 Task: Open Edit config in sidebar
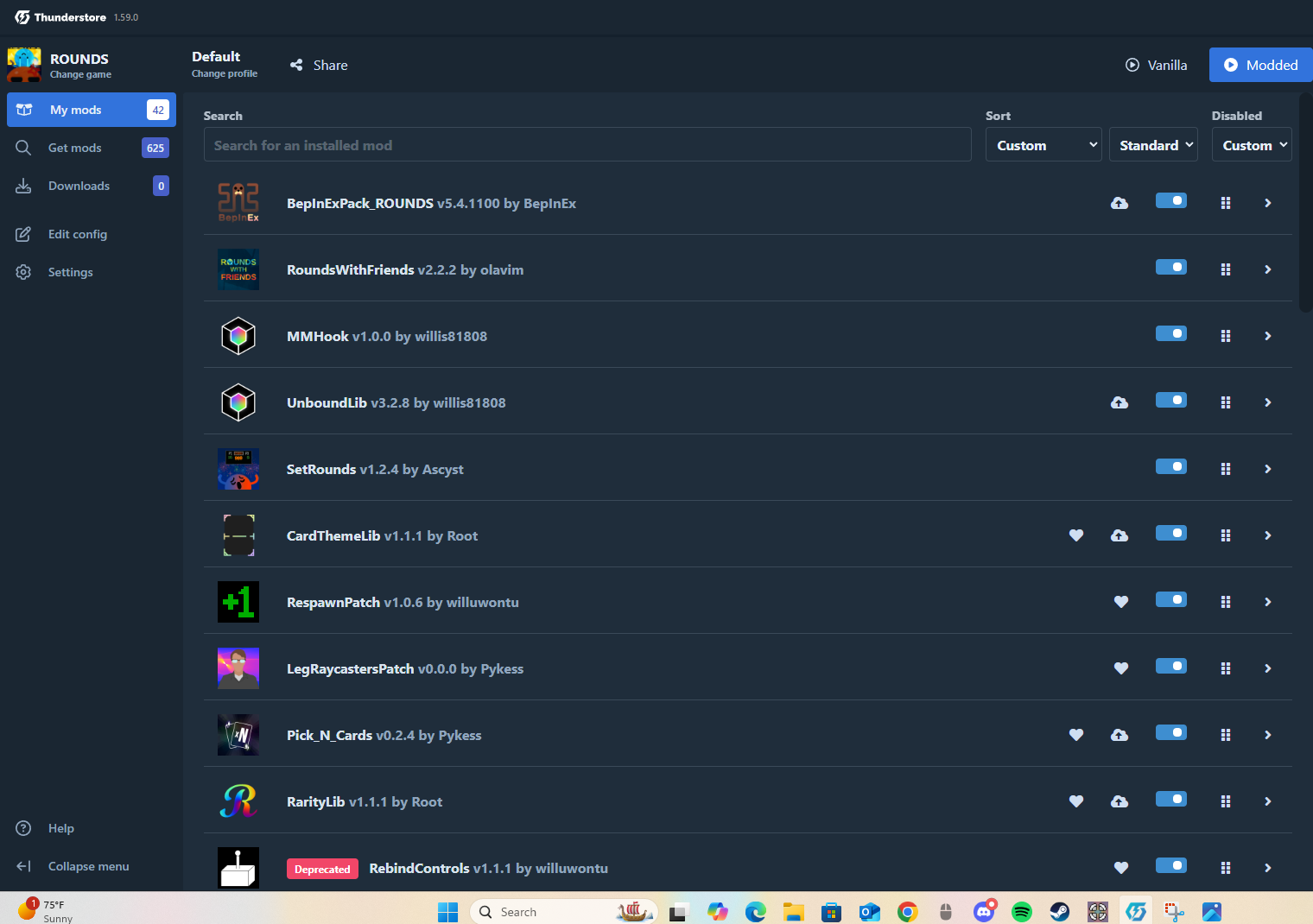[x=92, y=234]
